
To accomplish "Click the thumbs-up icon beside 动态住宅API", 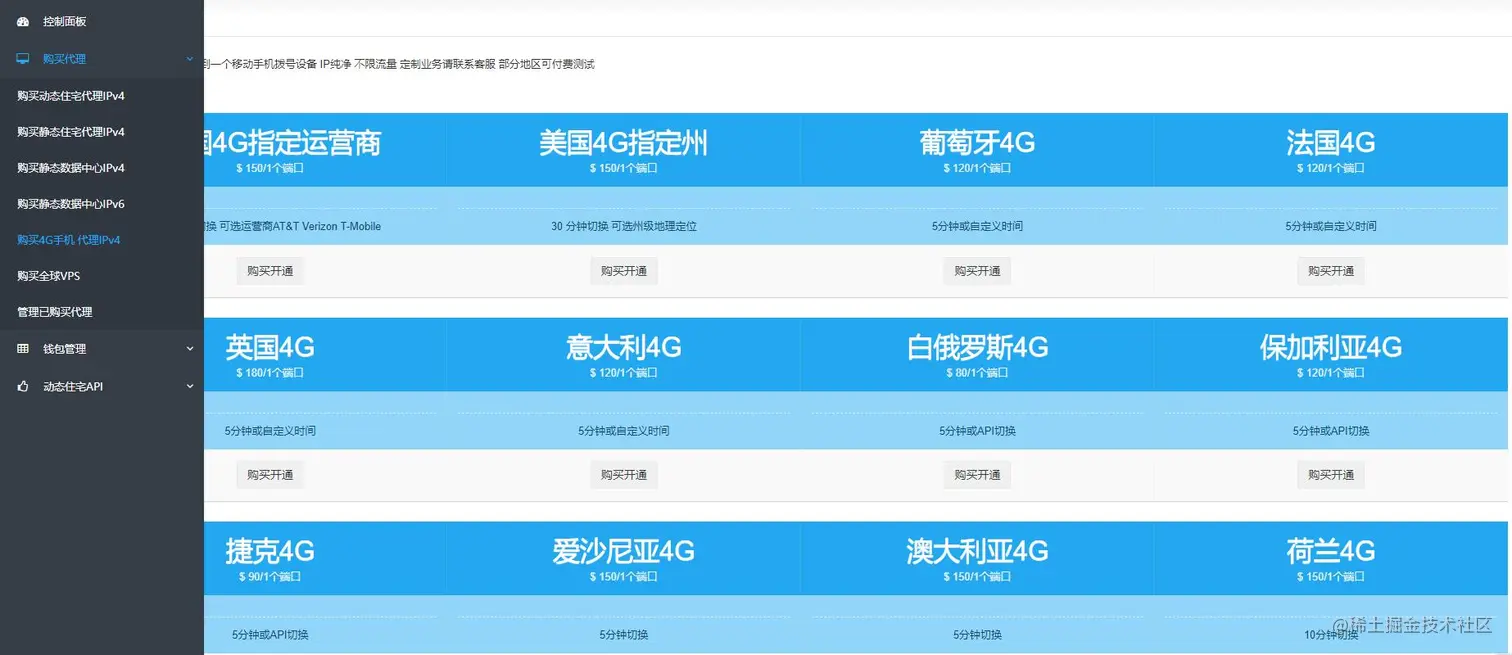I will (x=23, y=386).
